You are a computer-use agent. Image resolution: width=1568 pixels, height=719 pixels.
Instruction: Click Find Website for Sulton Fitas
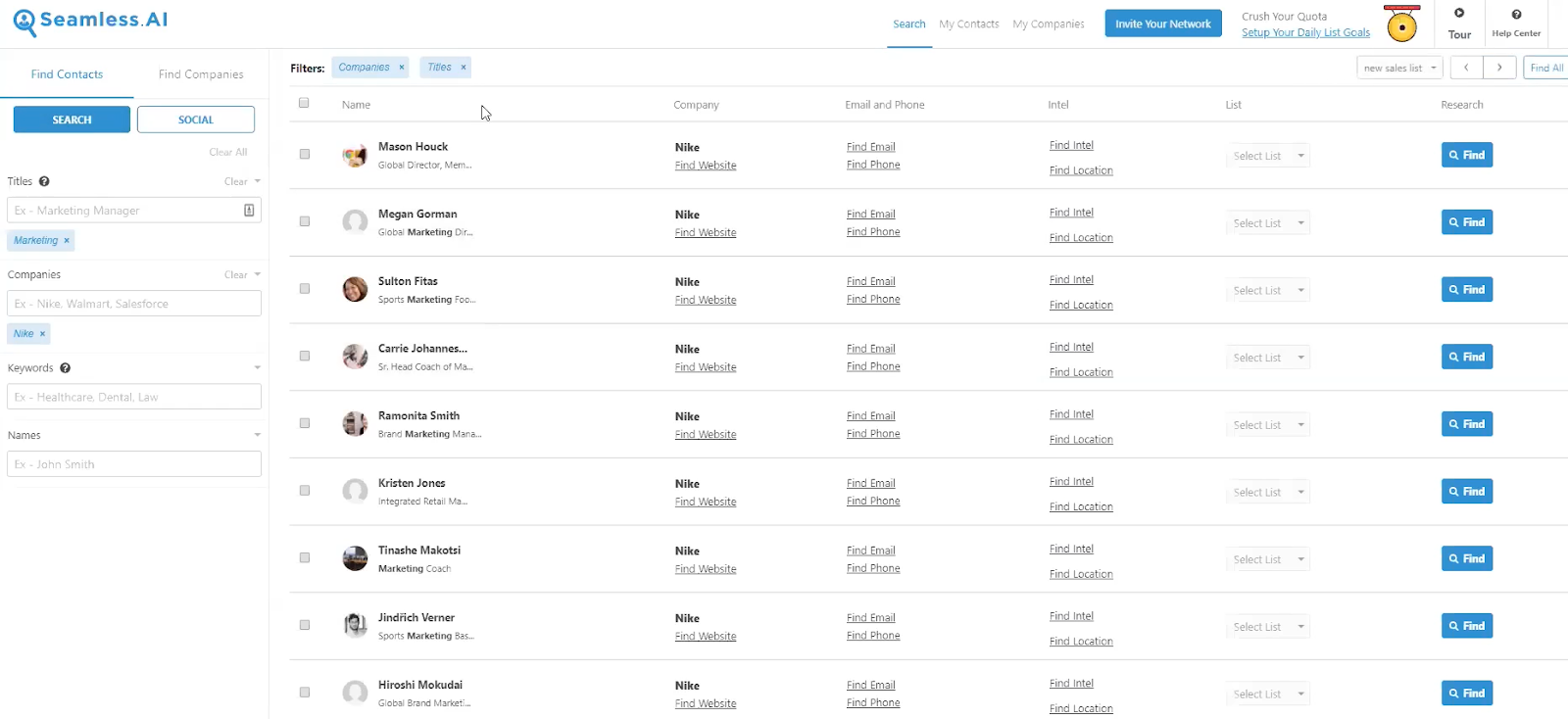tap(706, 301)
